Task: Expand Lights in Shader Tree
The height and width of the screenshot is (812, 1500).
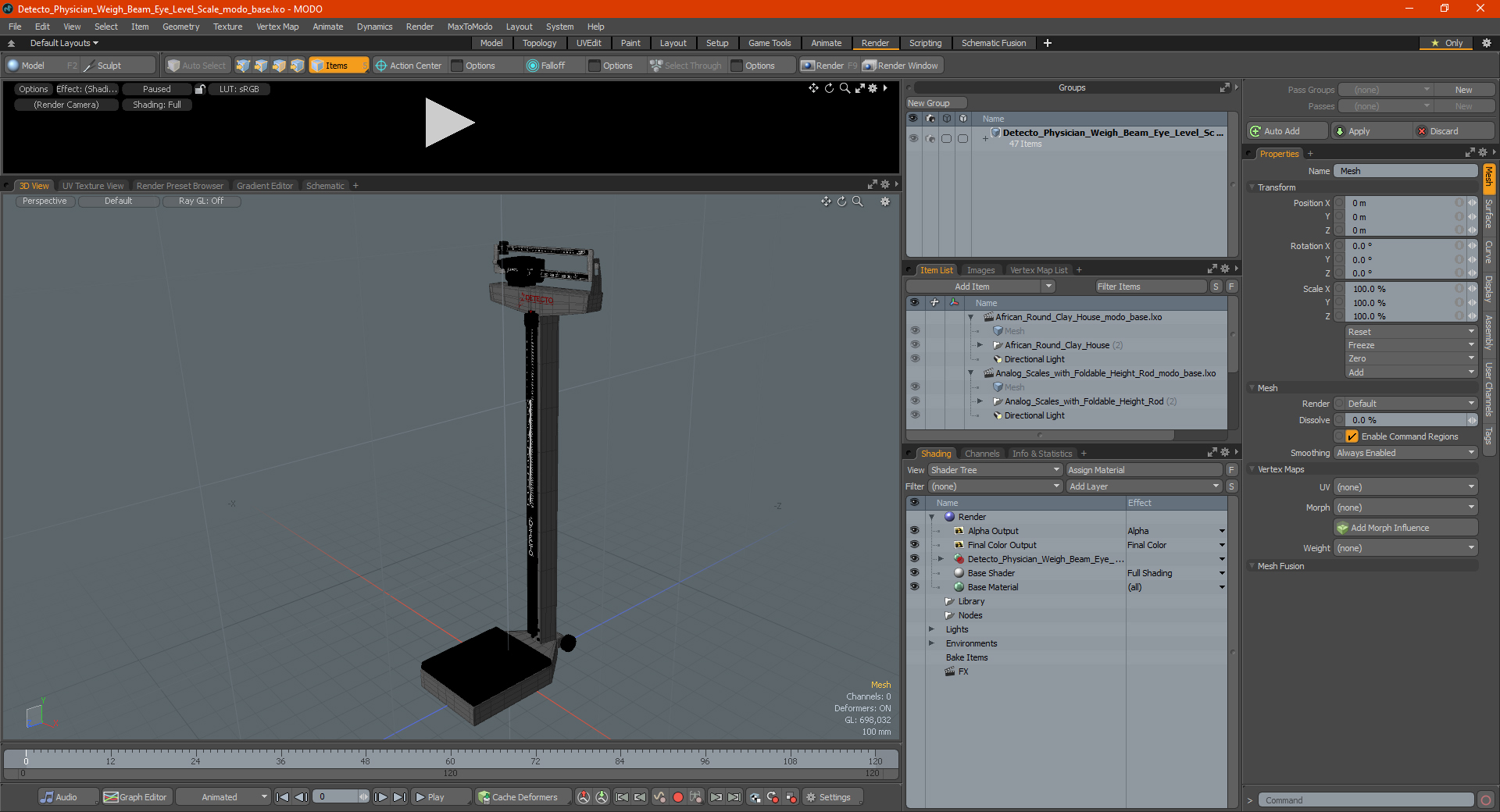Action: (932, 629)
